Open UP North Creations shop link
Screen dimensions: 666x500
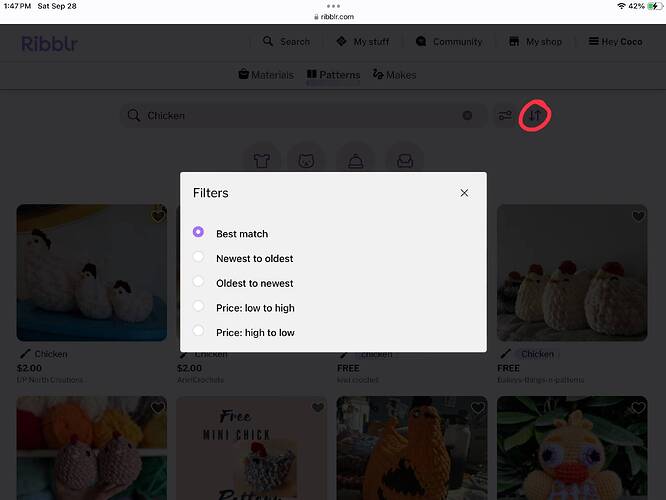click(50, 380)
